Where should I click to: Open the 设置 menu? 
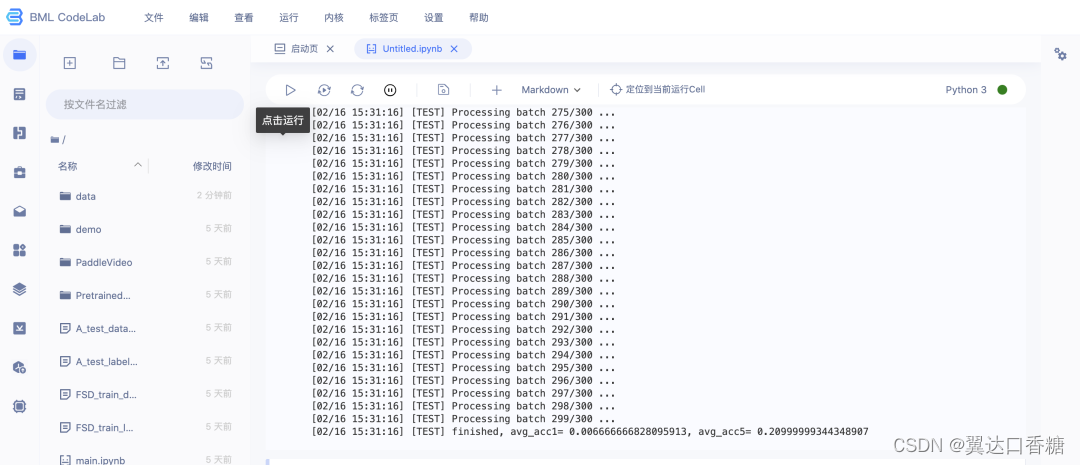pos(434,18)
